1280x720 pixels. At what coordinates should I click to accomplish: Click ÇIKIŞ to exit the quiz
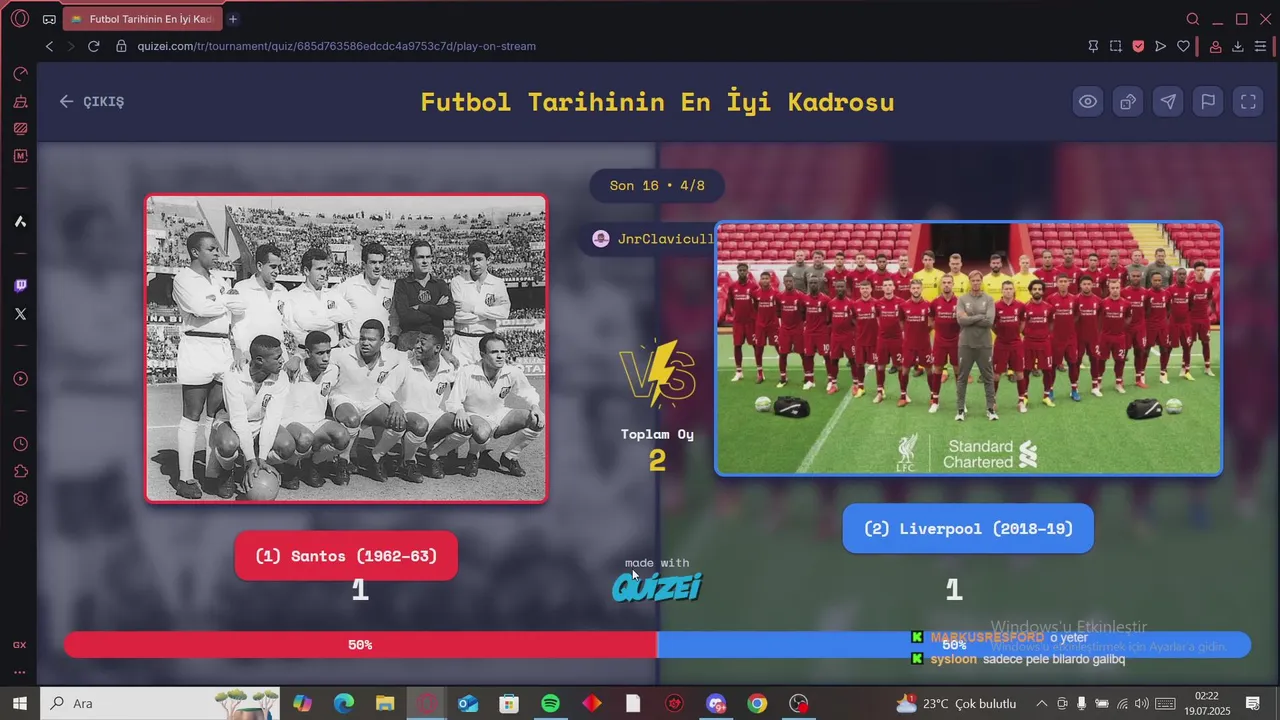point(92,101)
